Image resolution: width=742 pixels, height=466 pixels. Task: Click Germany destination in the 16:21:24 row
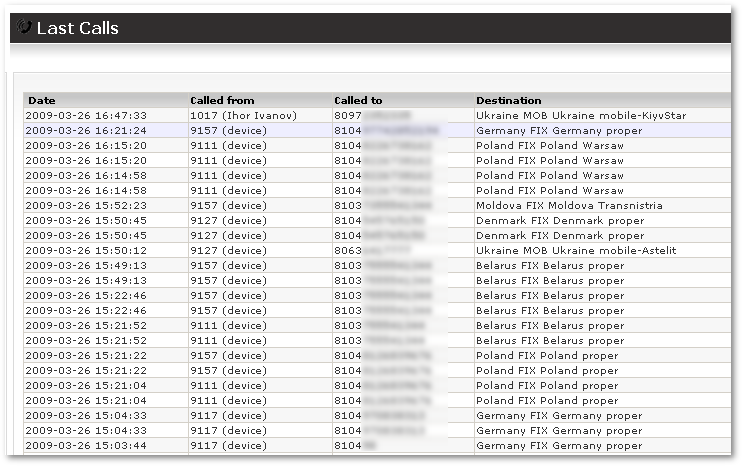tap(559, 130)
